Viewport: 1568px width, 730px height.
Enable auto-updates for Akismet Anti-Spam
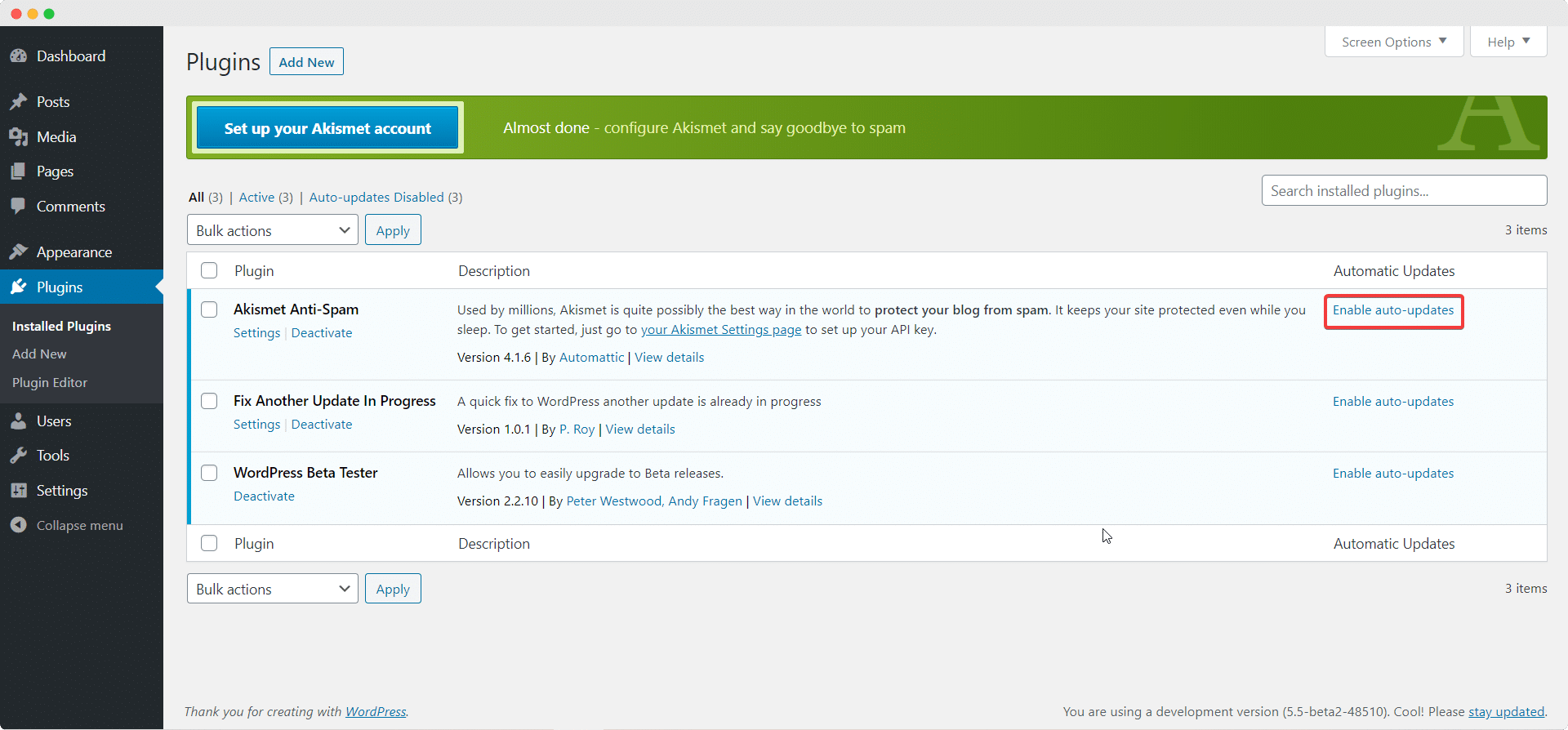click(x=1393, y=310)
